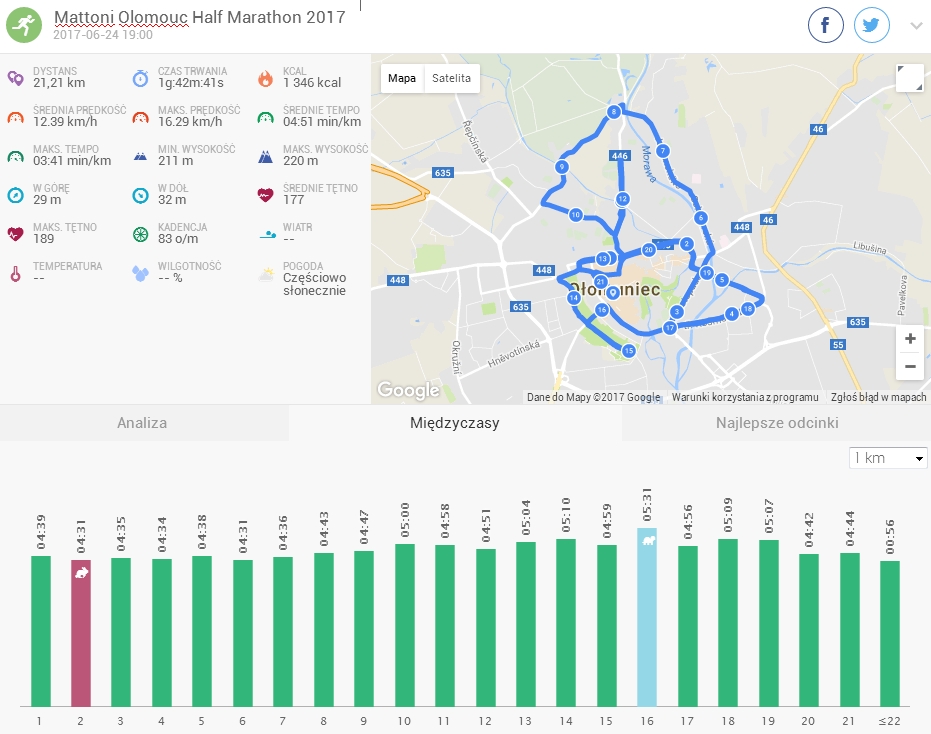Image resolution: width=931 pixels, height=734 pixels.
Task: Switch map to Mapa view
Action: click(402, 79)
